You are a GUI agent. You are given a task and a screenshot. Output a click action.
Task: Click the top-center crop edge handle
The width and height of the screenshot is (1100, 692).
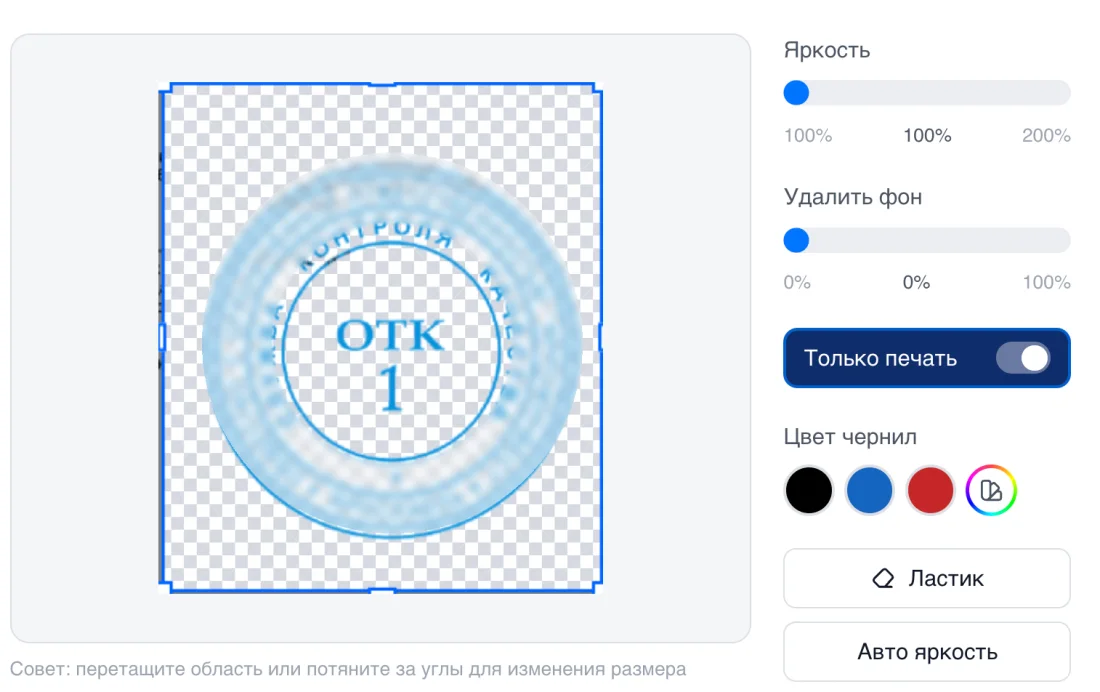[382, 84]
